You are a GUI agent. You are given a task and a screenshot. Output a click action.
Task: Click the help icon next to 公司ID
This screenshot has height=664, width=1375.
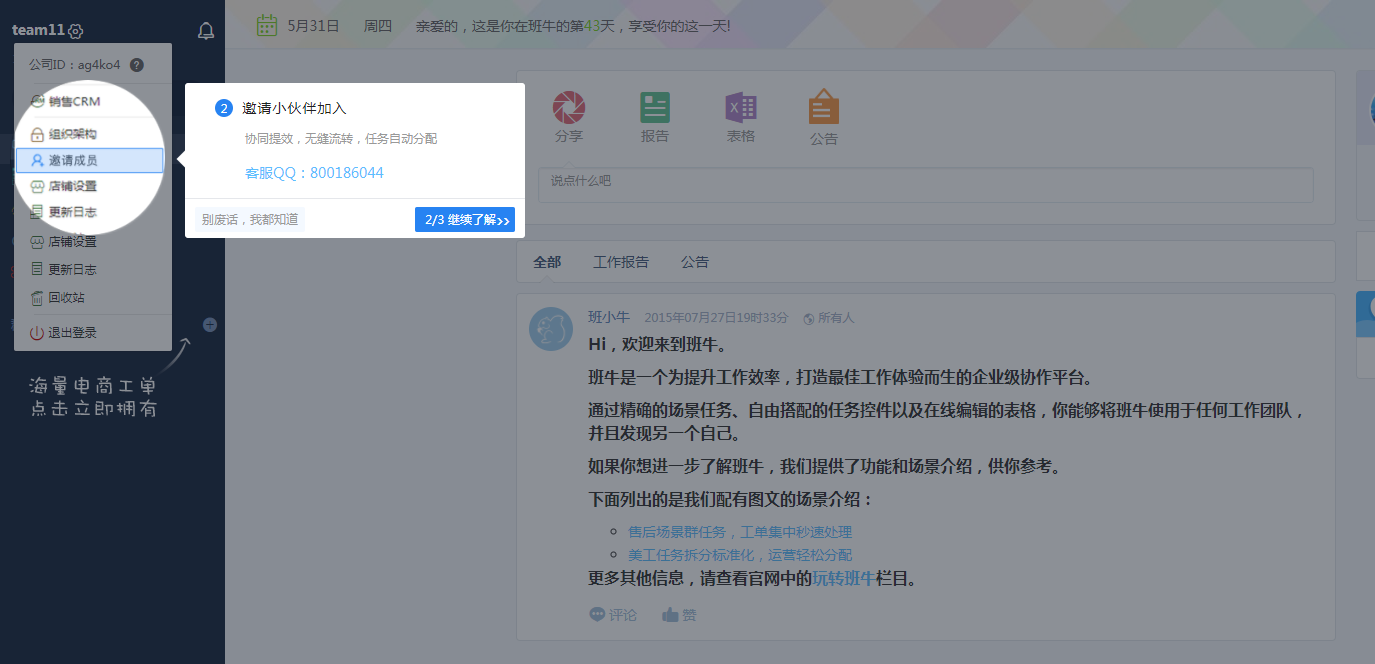click(137, 65)
